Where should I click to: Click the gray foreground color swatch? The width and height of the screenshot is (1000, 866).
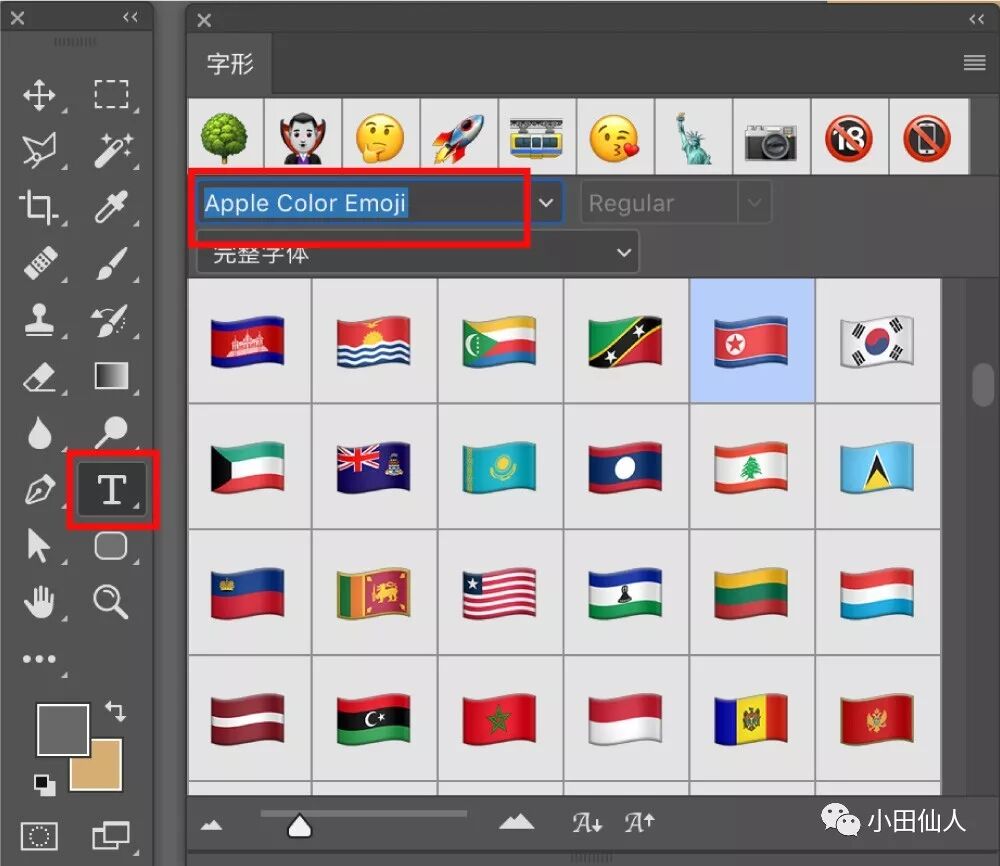[x=62, y=729]
